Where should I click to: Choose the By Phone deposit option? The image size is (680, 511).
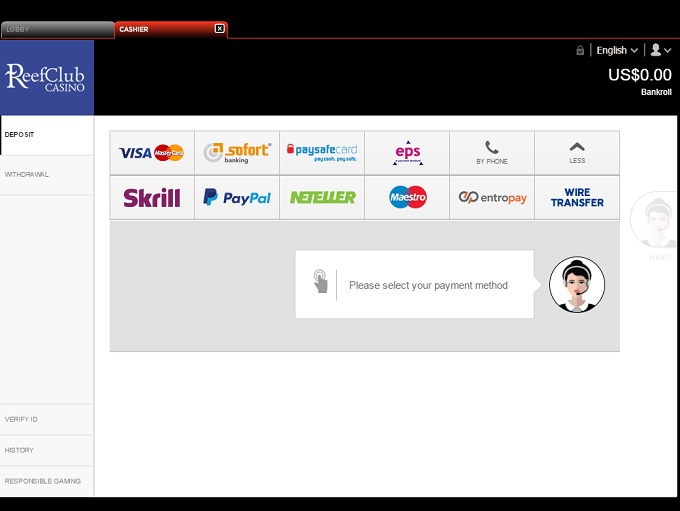(492, 153)
